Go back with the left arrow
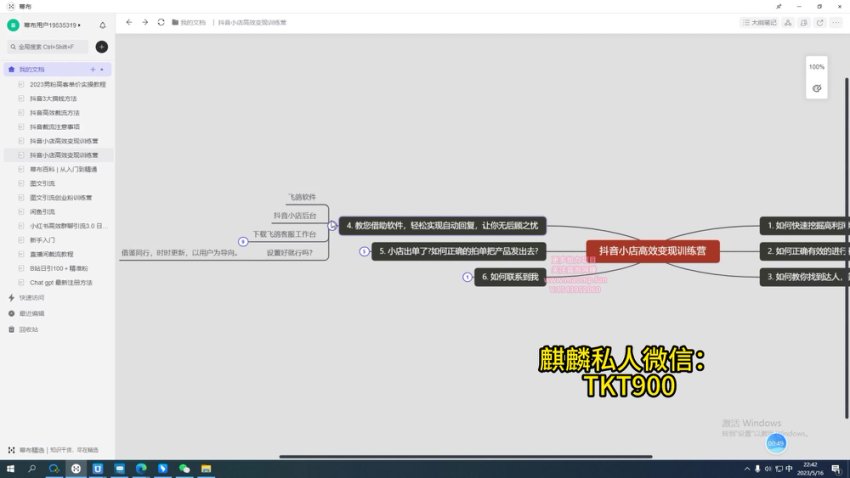Screen dimensions: 850x478 128,22
